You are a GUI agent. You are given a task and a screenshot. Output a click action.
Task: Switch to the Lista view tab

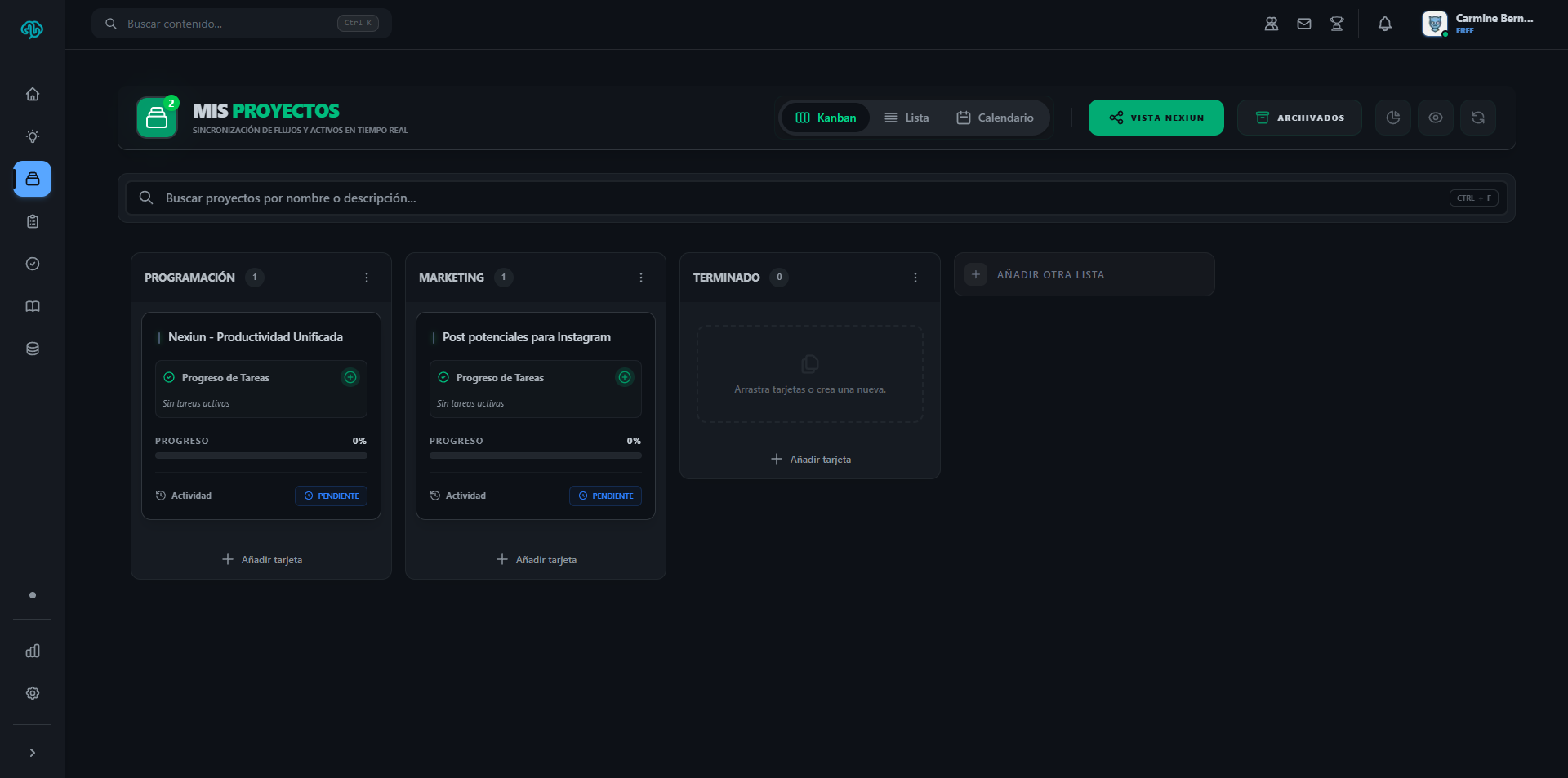906,118
